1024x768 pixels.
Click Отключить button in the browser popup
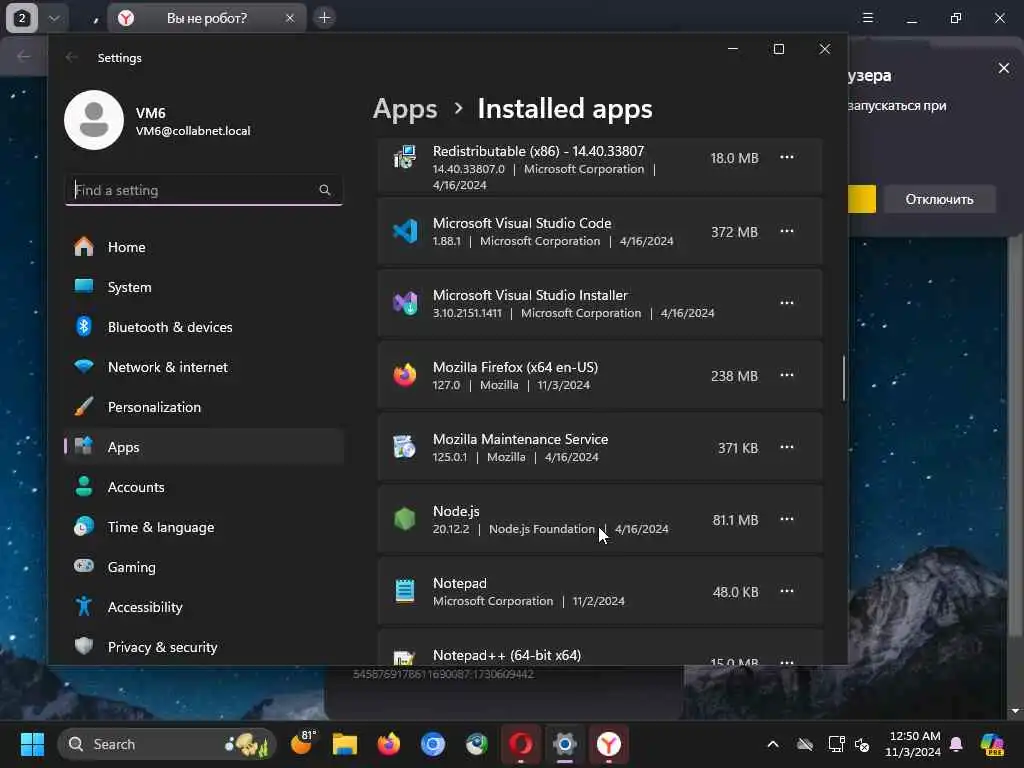tap(939, 199)
